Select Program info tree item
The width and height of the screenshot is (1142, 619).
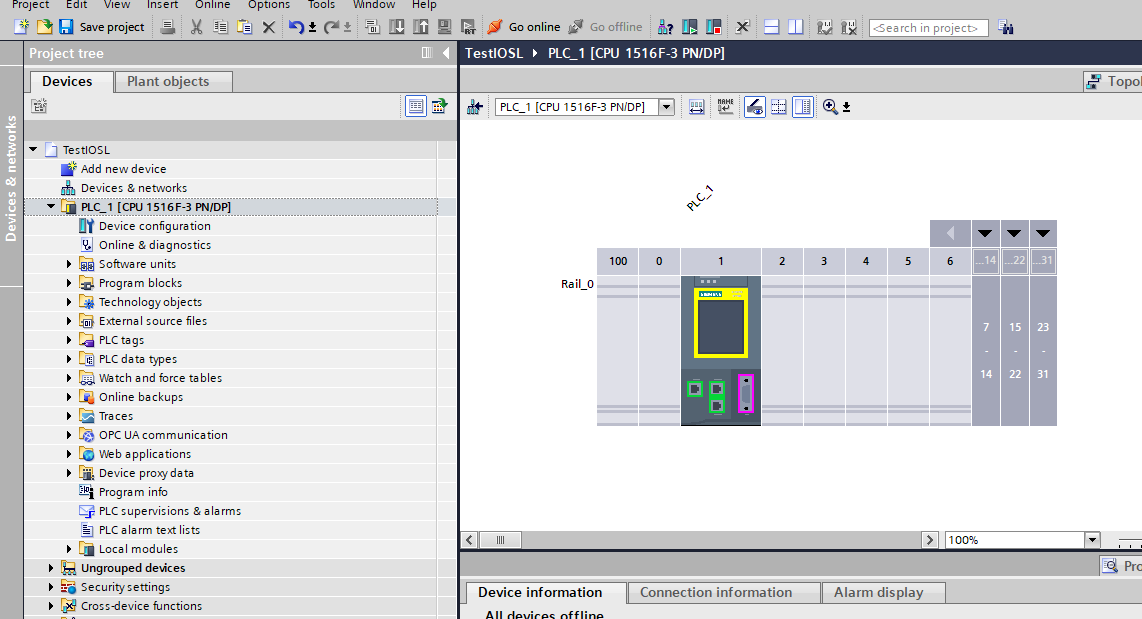point(133,492)
